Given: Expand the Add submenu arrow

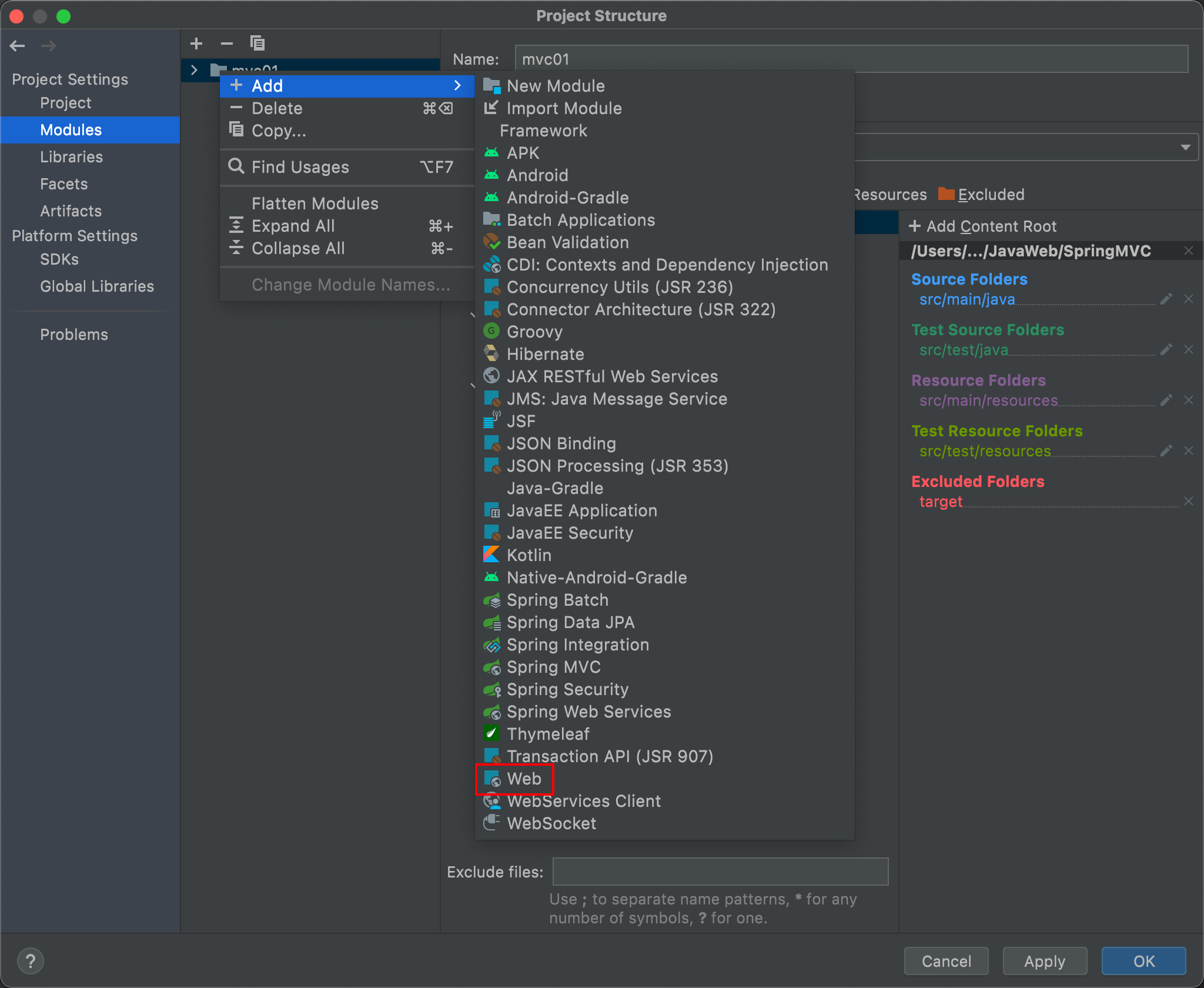Looking at the screenshot, I should pos(457,86).
